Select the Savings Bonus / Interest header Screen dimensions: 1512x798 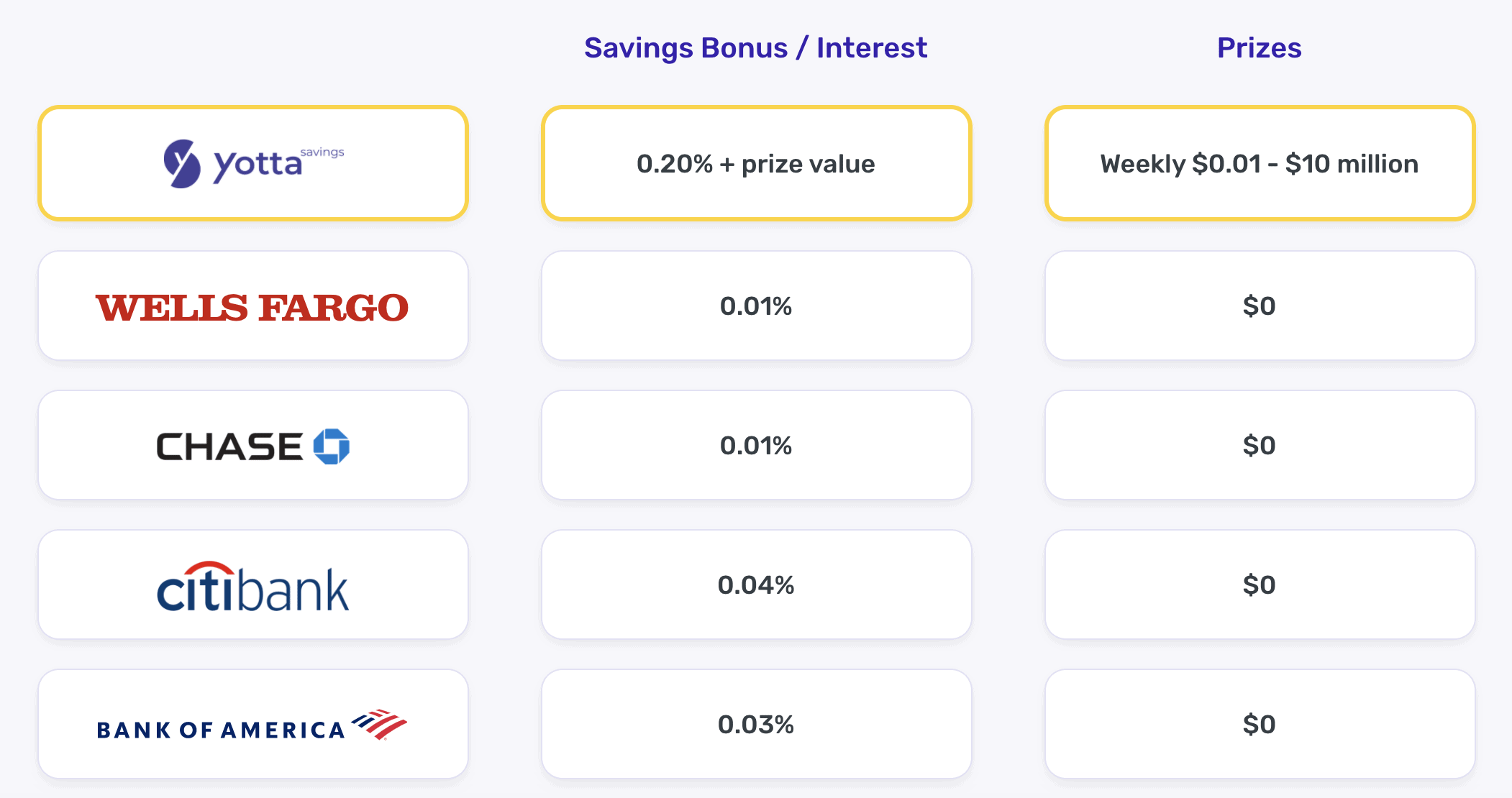pyautogui.click(x=755, y=48)
